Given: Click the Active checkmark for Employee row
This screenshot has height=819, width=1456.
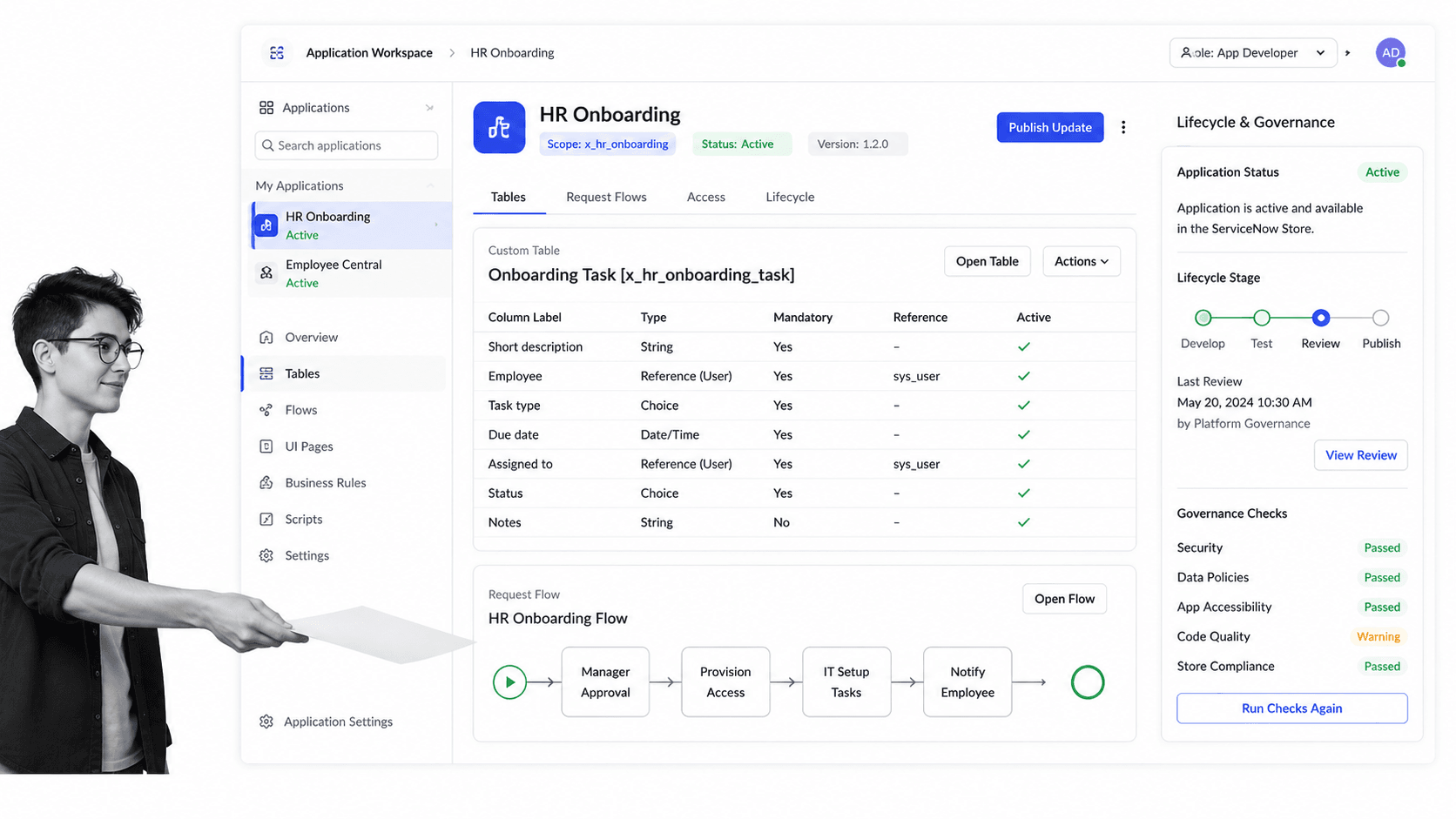Looking at the screenshot, I should 1024,376.
